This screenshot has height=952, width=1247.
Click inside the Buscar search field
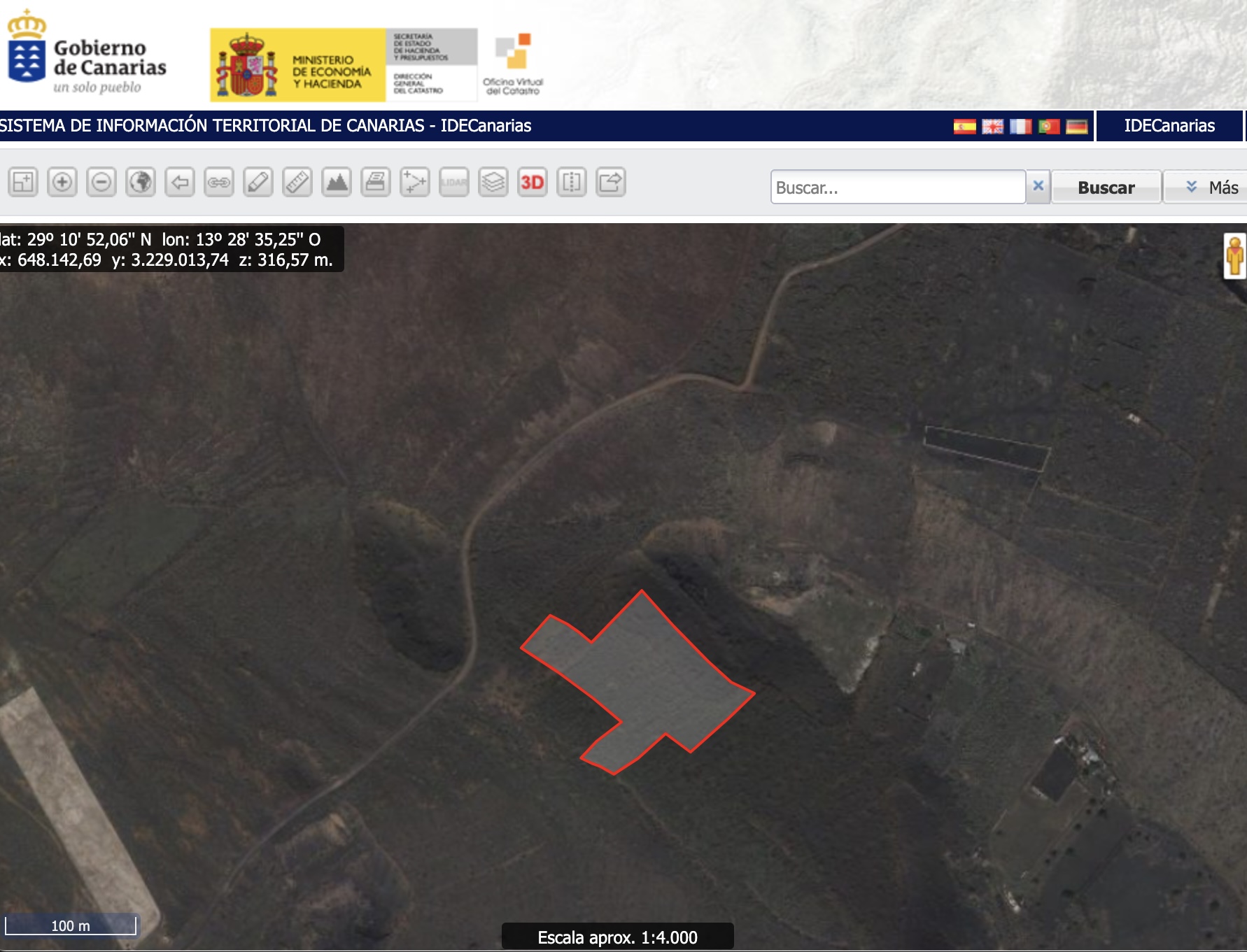point(898,187)
